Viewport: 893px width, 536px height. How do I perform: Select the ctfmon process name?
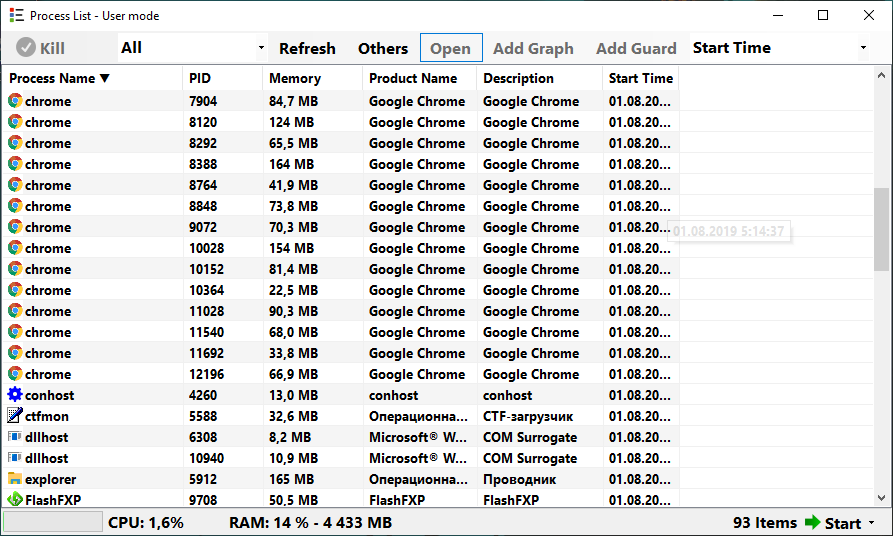pos(47,416)
